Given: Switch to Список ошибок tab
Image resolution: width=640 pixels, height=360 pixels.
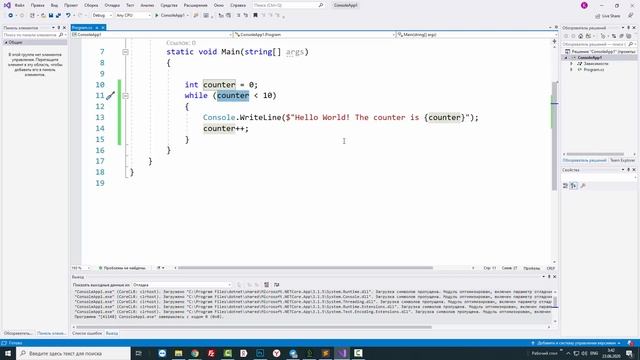Looking at the screenshot, I should click(x=87, y=333).
